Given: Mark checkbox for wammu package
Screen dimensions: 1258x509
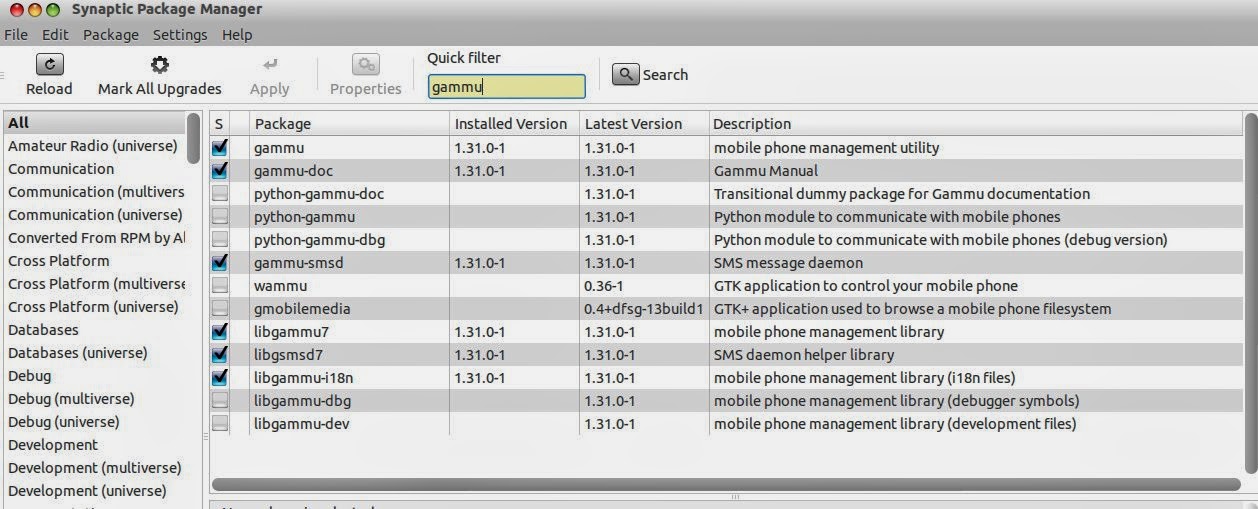Looking at the screenshot, I should [219, 285].
